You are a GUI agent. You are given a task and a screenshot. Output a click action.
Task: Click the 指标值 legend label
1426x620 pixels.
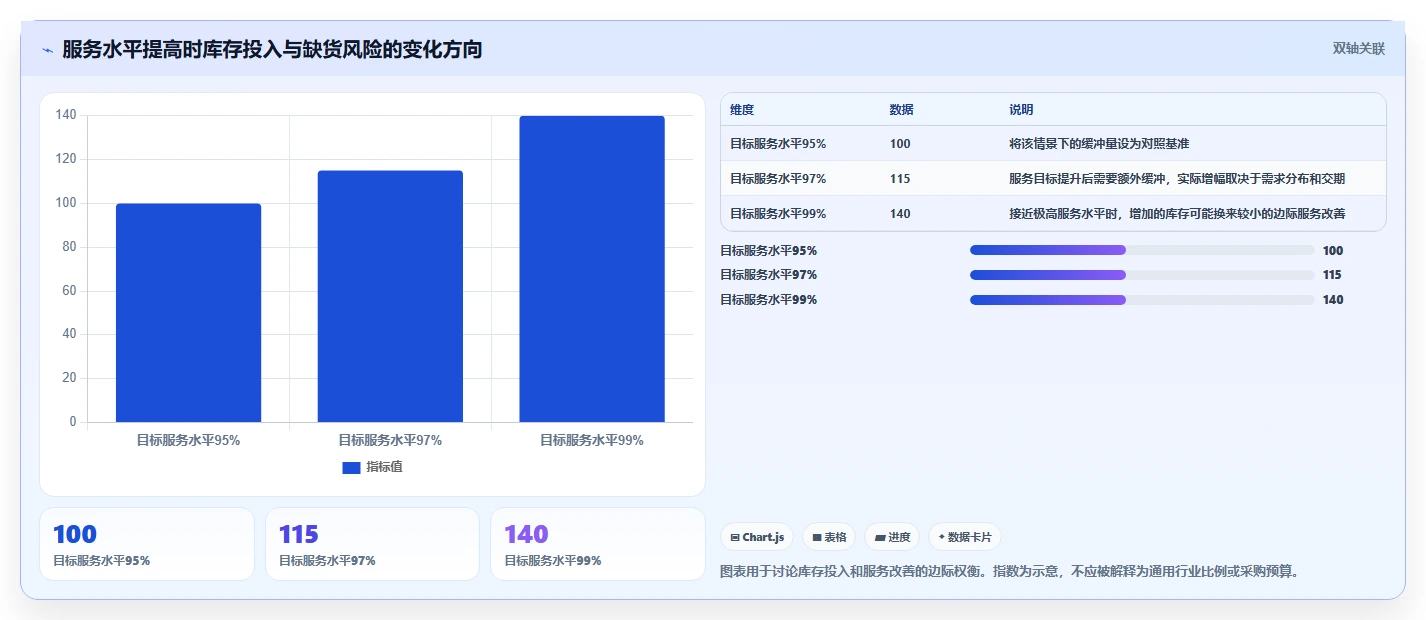coord(384,467)
